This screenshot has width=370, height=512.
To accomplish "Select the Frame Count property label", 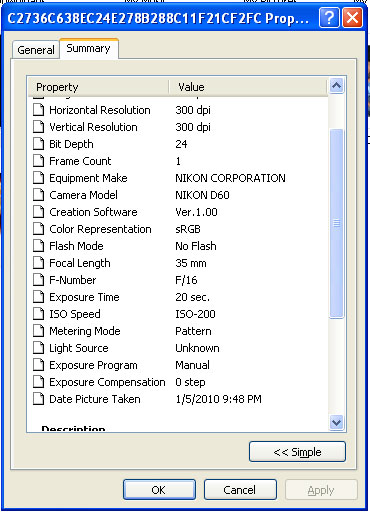I will point(80,161).
